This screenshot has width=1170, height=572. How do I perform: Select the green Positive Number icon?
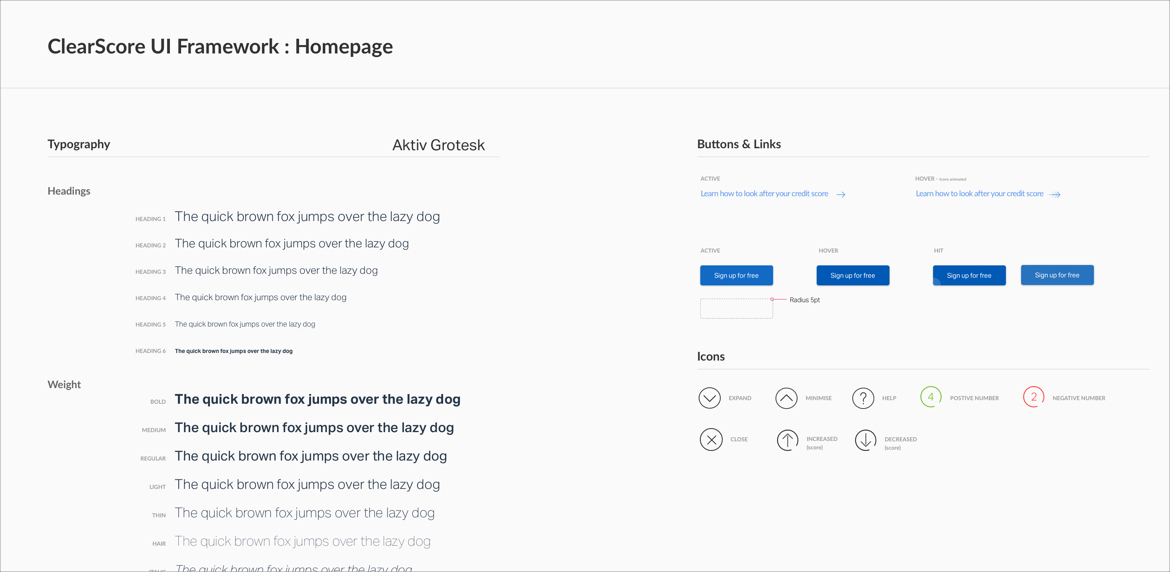[x=931, y=397]
